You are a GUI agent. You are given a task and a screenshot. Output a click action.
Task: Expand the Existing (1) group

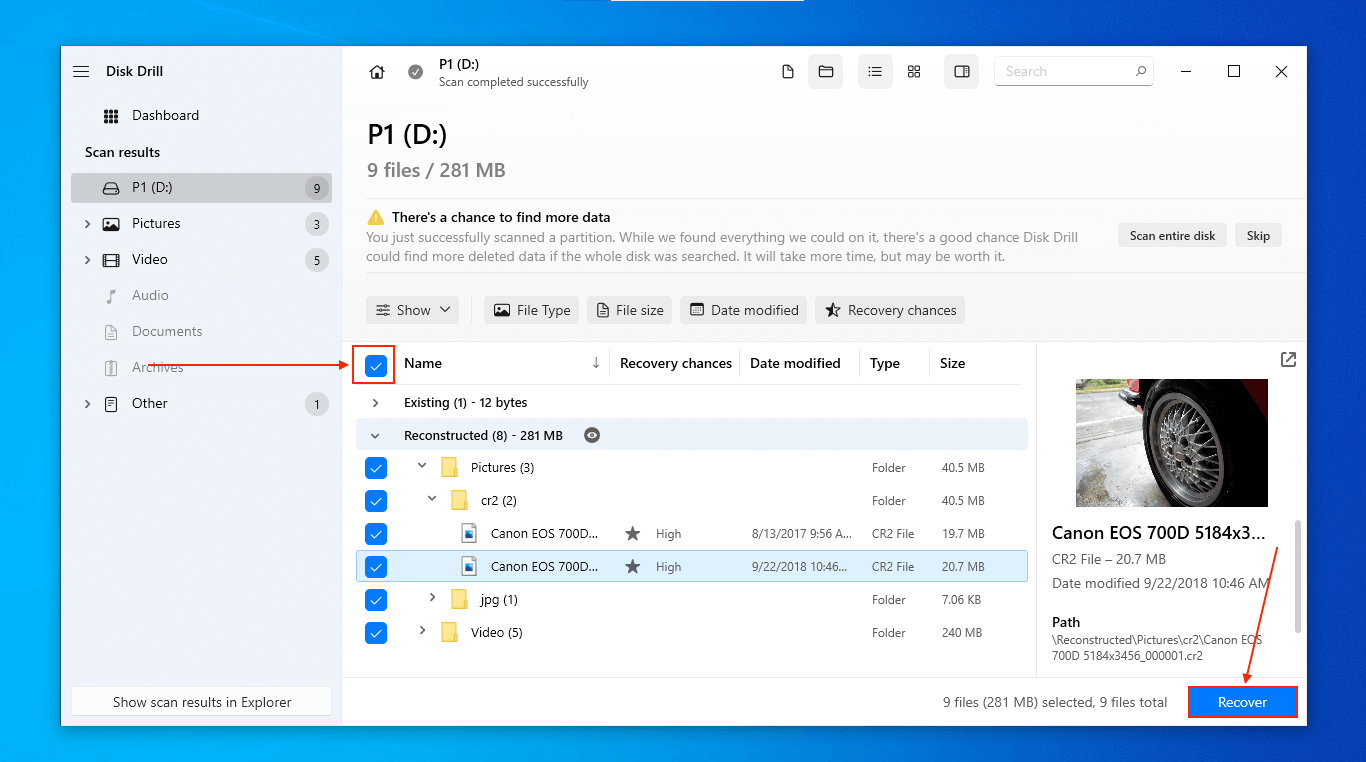pyautogui.click(x=376, y=403)
